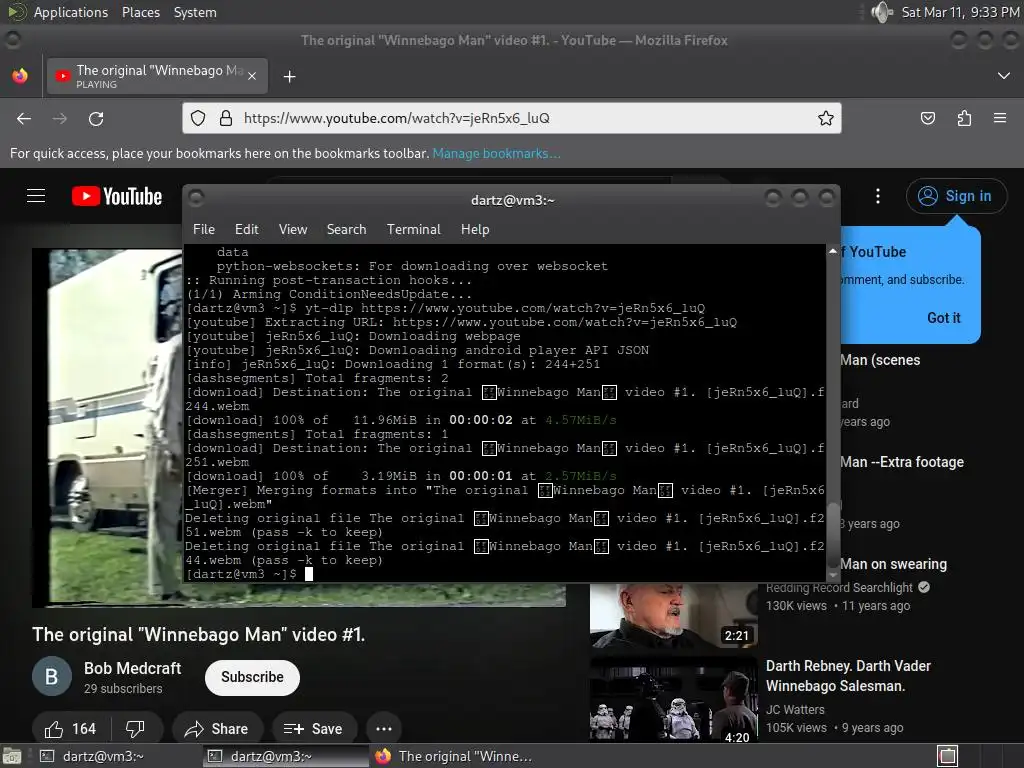Dislike the video with thumbs down

click(136, 729)
